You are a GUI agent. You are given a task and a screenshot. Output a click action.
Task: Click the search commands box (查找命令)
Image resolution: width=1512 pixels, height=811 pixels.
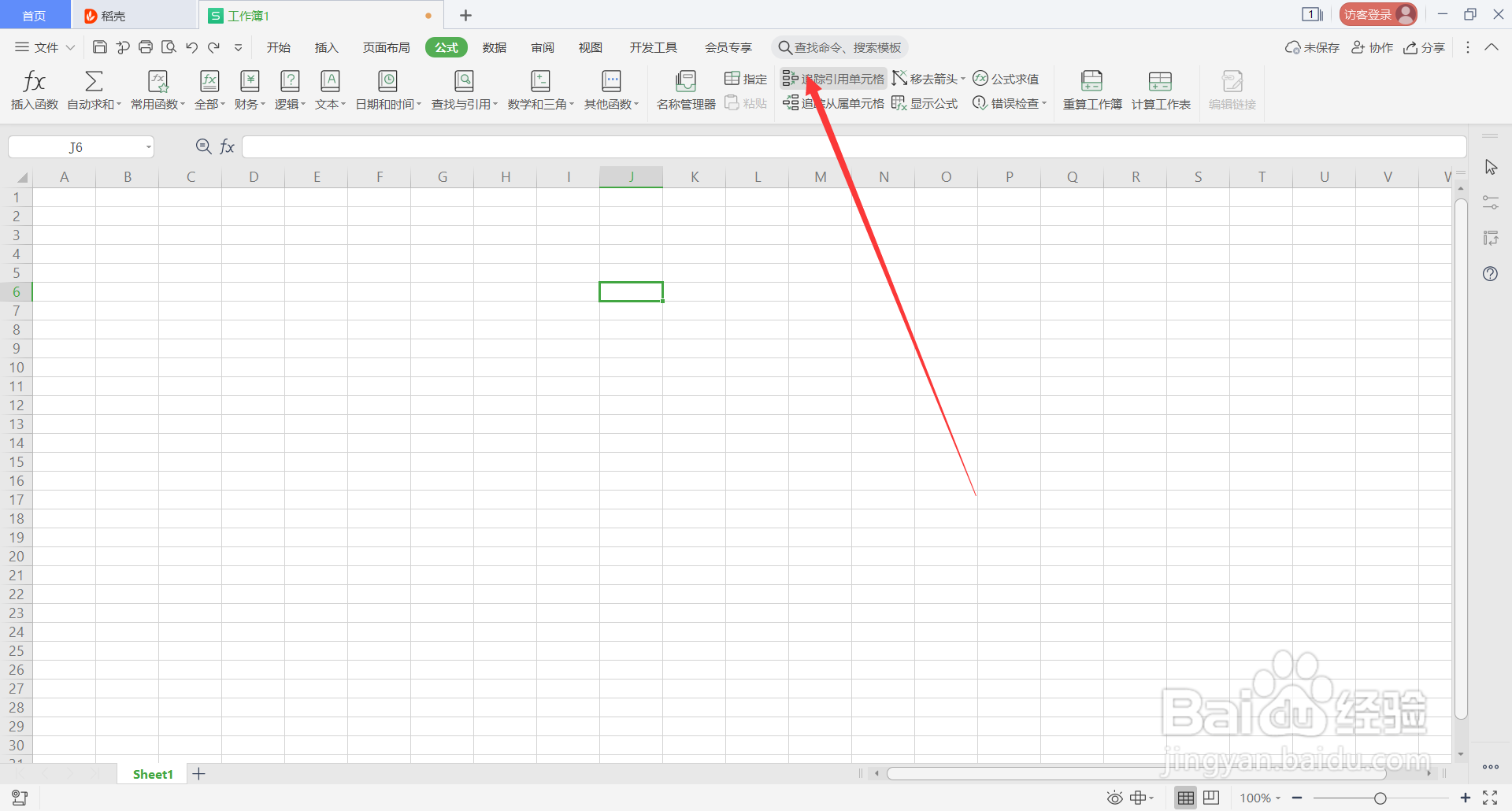coord(839,47)
